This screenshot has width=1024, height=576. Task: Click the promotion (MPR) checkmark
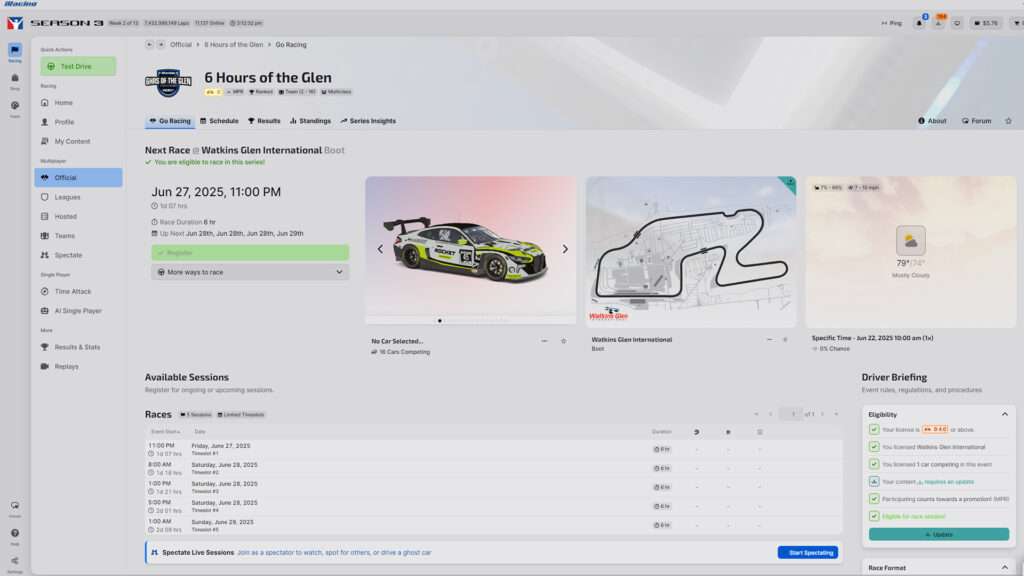874,498
